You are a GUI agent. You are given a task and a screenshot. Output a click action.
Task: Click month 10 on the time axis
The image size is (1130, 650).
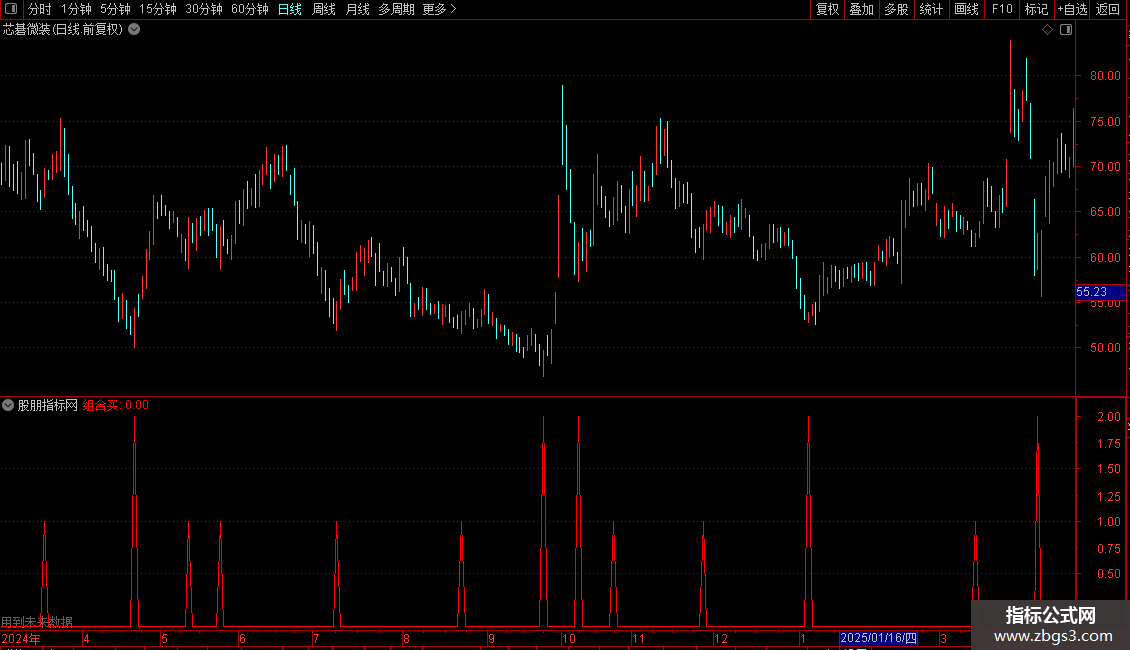pos(569,638)
